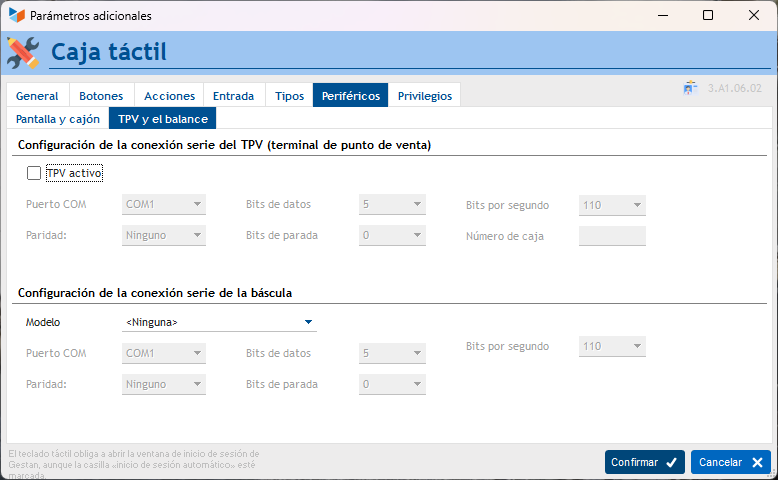Open the TPV Puerto COM dropdown
Viewport: 778px width, 480px height.
(164, 205)
